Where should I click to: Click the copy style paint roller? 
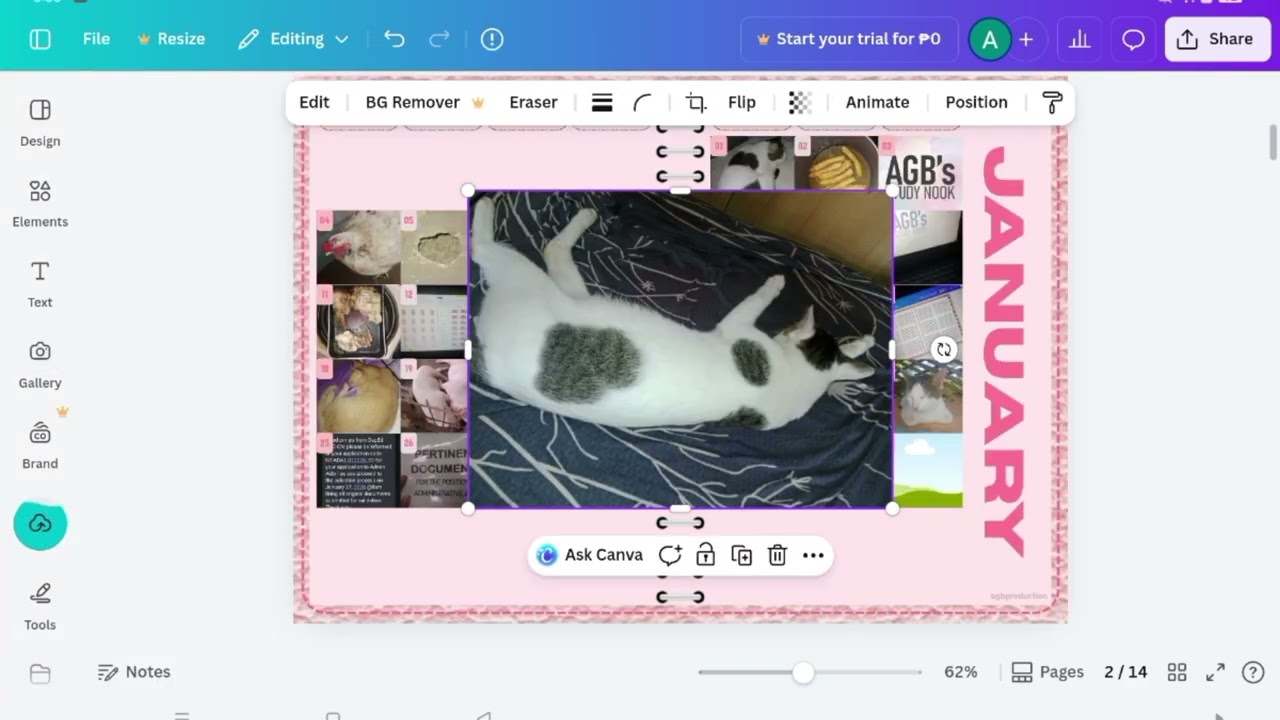pyautogui.click(x=1052, y=102)
